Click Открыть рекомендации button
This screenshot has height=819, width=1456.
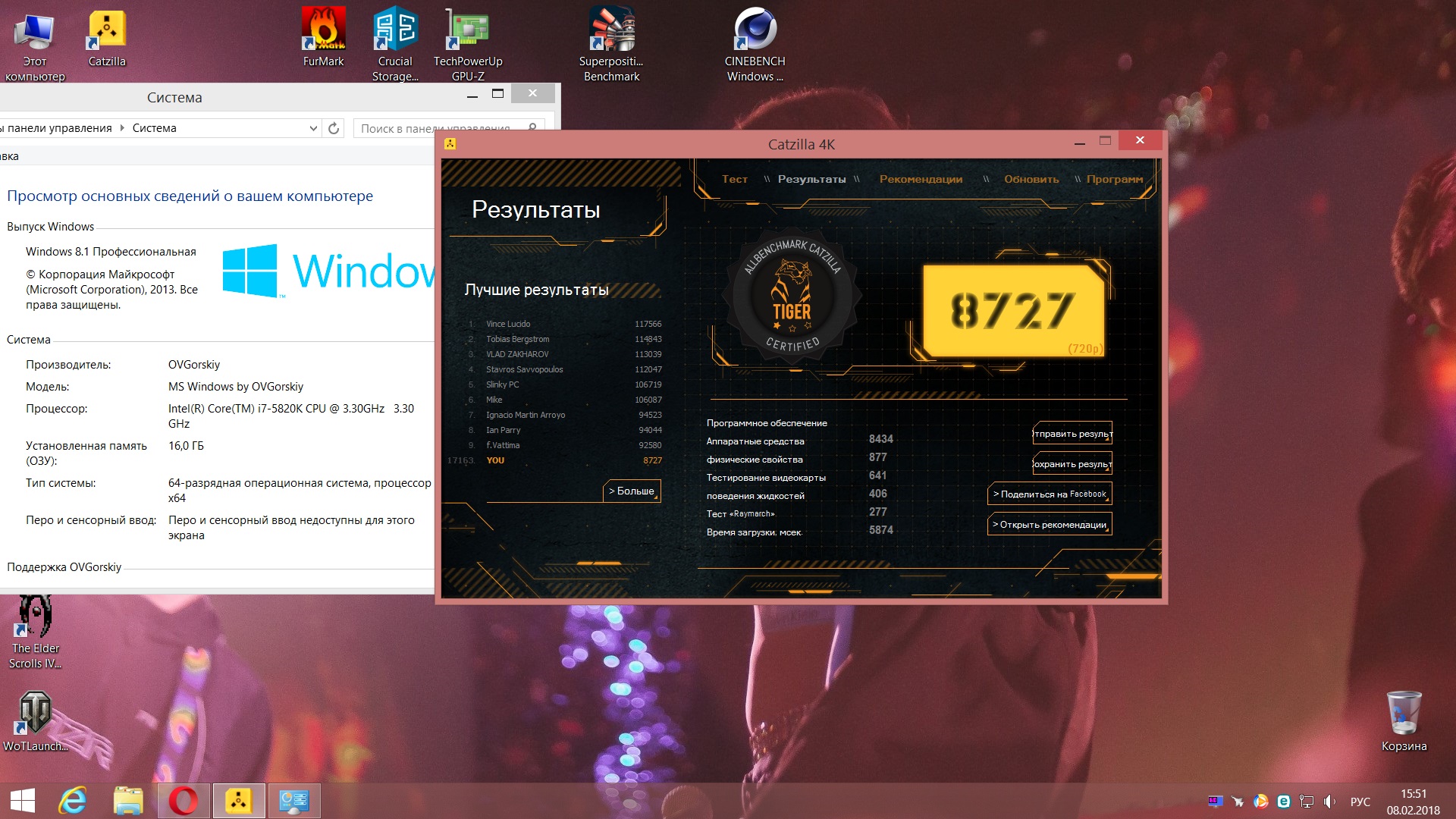(1050, 524)
